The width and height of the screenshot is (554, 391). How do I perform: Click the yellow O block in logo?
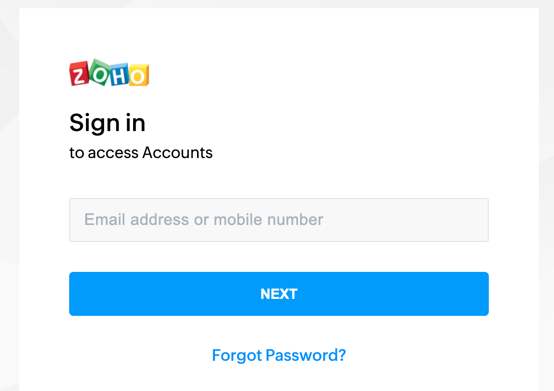[x=138, y=75]
